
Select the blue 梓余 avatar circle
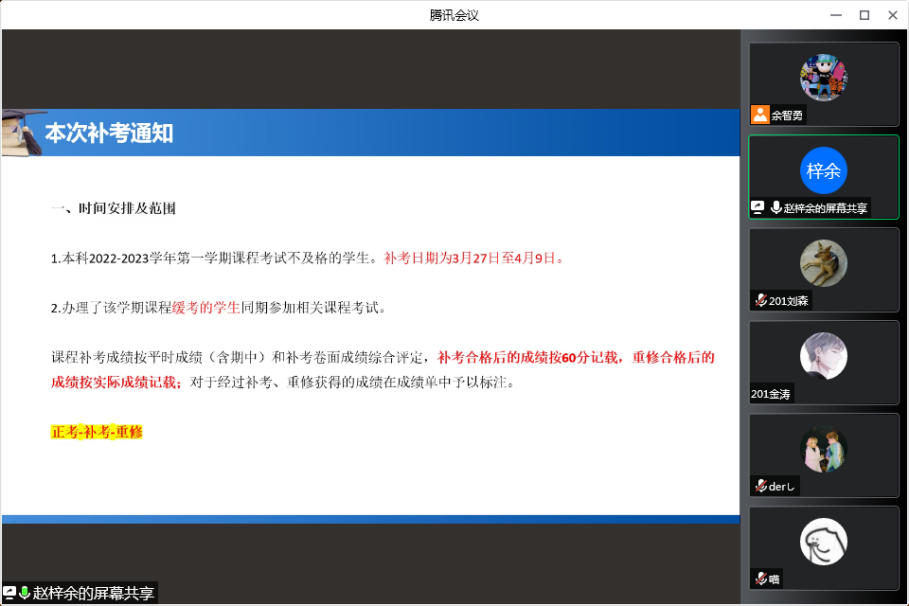click(823, 170)
